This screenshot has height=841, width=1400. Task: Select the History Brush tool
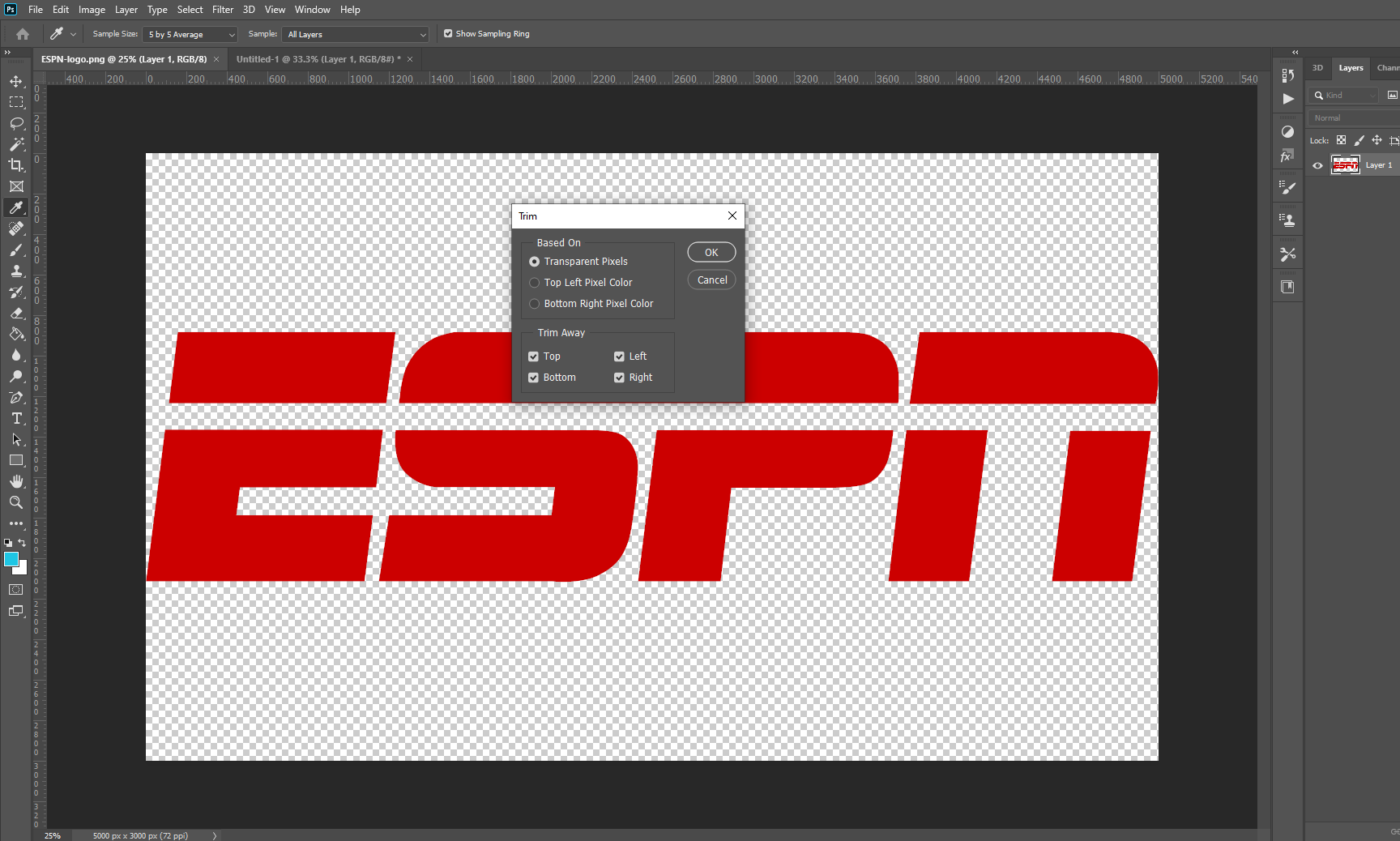[16, 292]
